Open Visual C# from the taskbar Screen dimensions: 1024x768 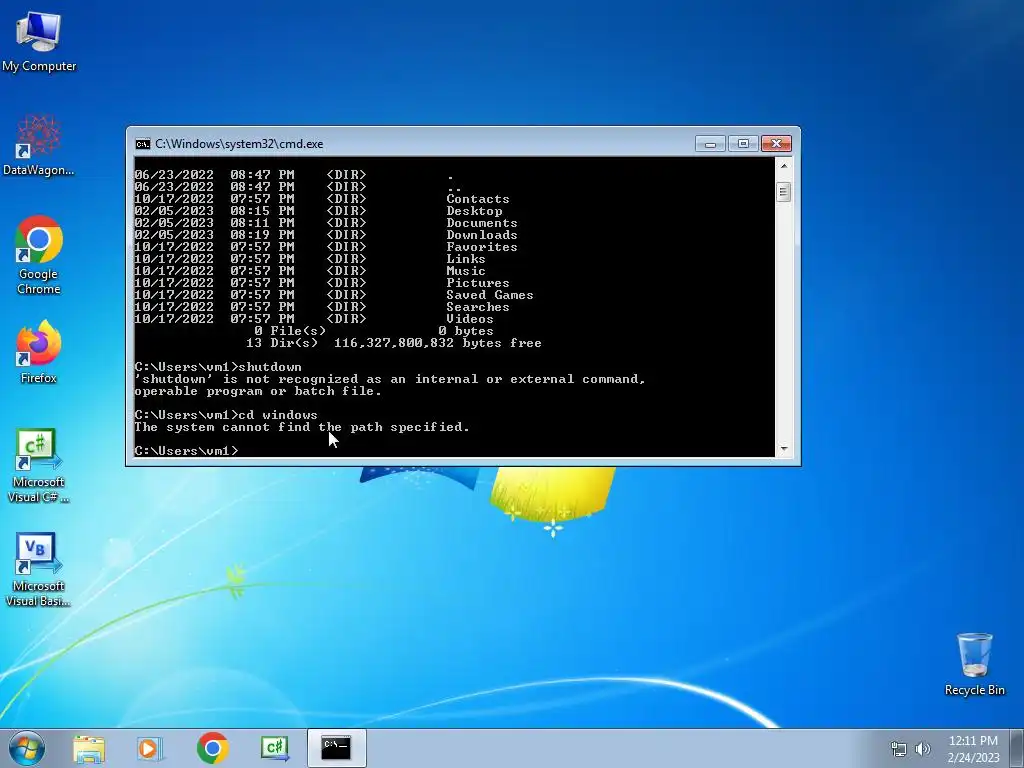tap(274, 748)
